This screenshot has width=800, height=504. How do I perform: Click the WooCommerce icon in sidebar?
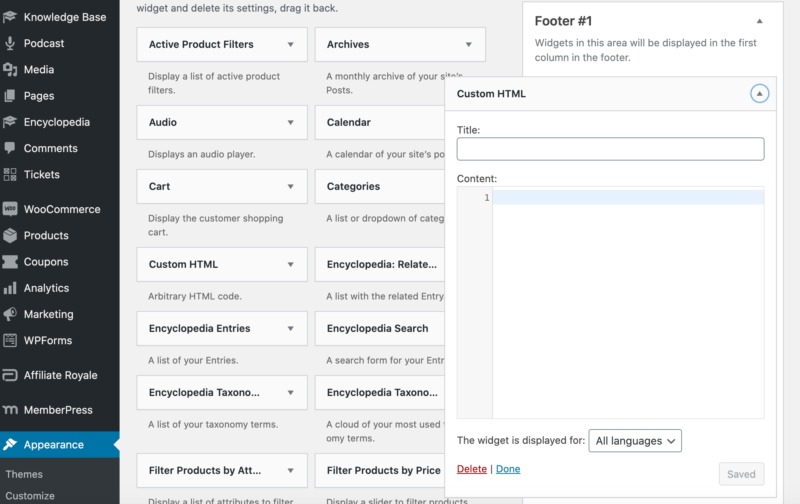[x=10, y=210]
